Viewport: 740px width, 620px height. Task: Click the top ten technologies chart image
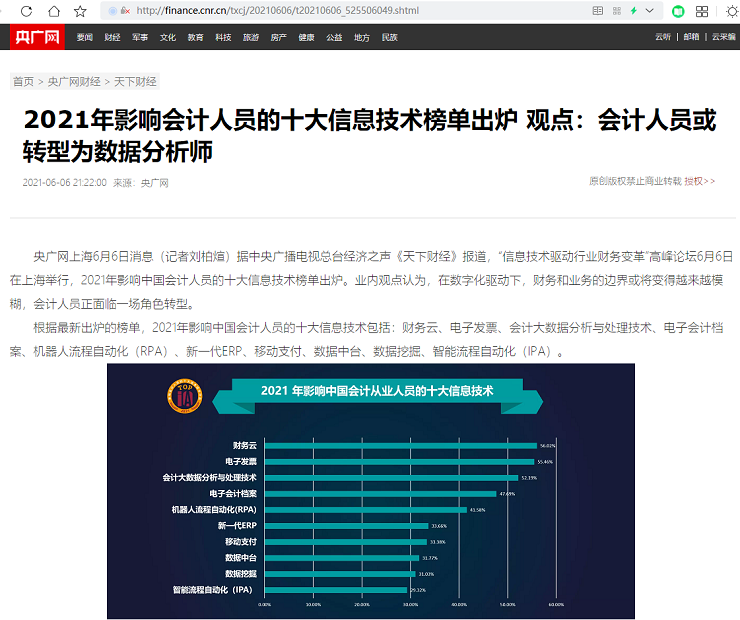tap(370, 491)
